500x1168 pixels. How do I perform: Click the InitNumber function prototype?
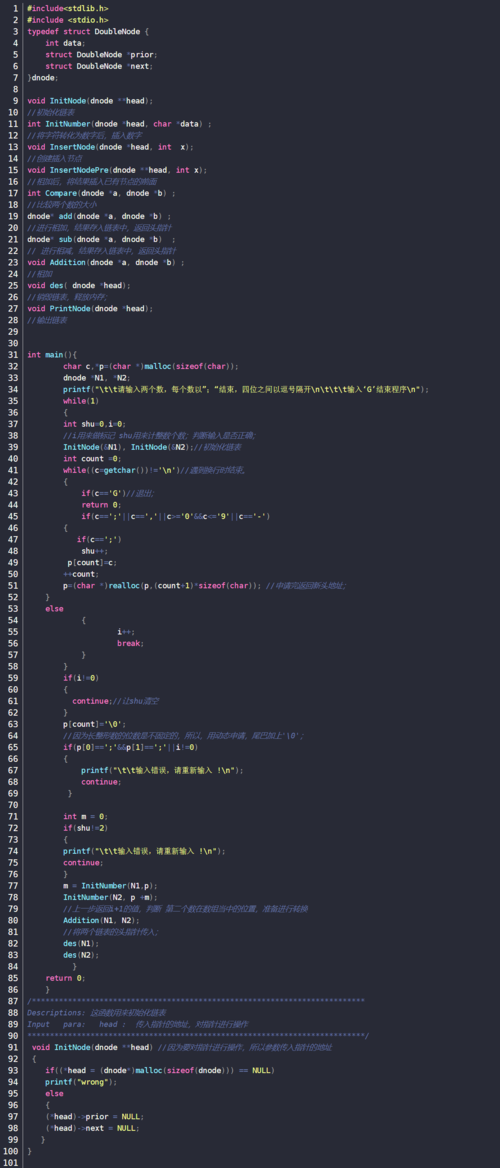click(x=119, y=124)
